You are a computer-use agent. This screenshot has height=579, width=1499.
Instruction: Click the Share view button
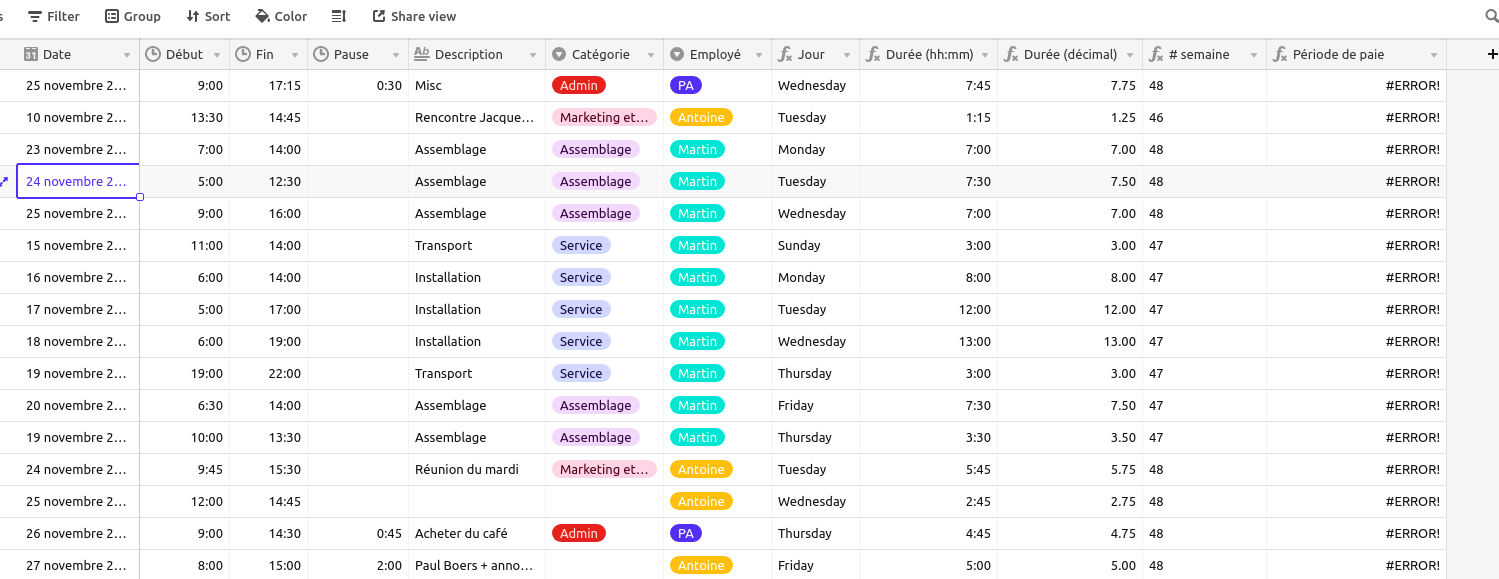click(x=414, y=16)
